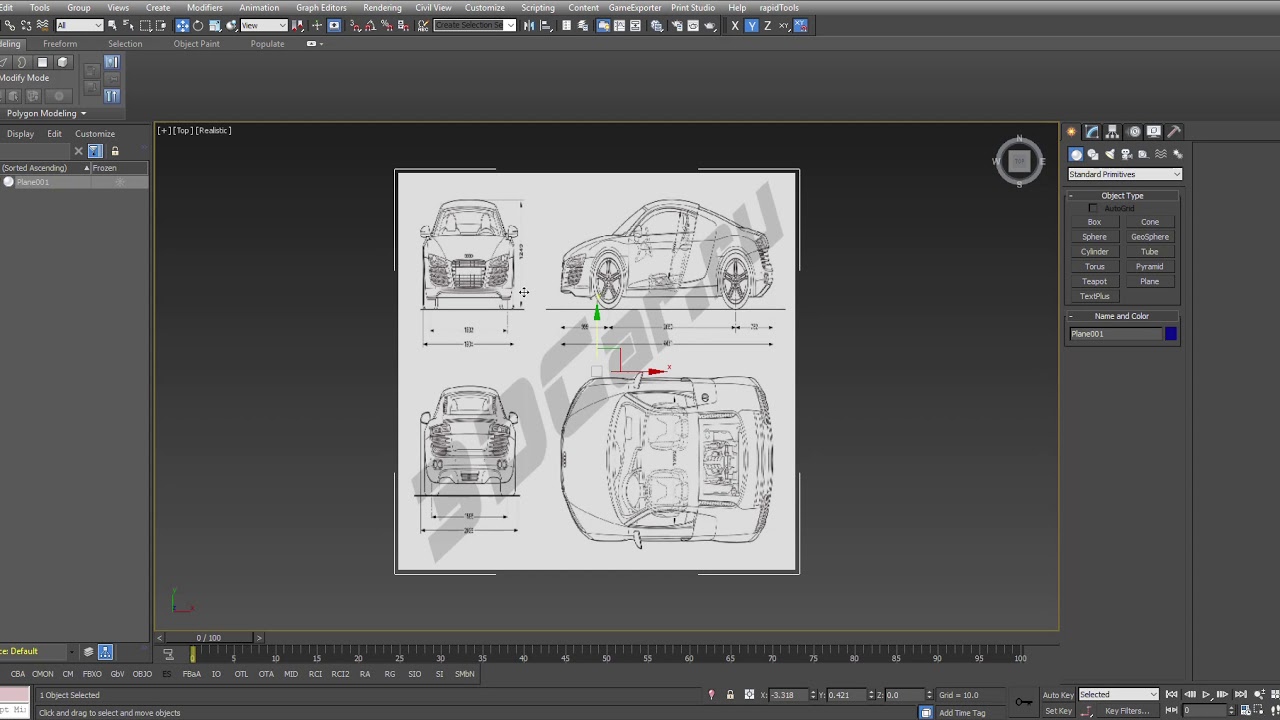
Task: Toggle Auto Key mode
Action: (x=1058, y=695)
